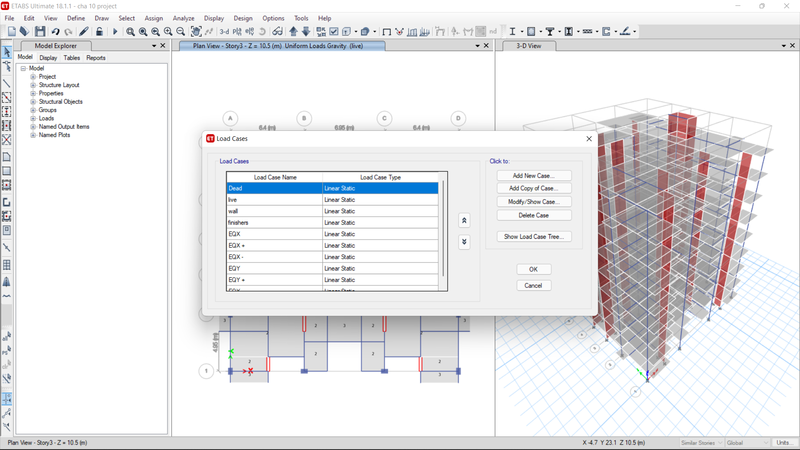The height and width of the screenshot is (450, 800).
Task: Click the Add Copy of Case button
Action: coord(534,188)
